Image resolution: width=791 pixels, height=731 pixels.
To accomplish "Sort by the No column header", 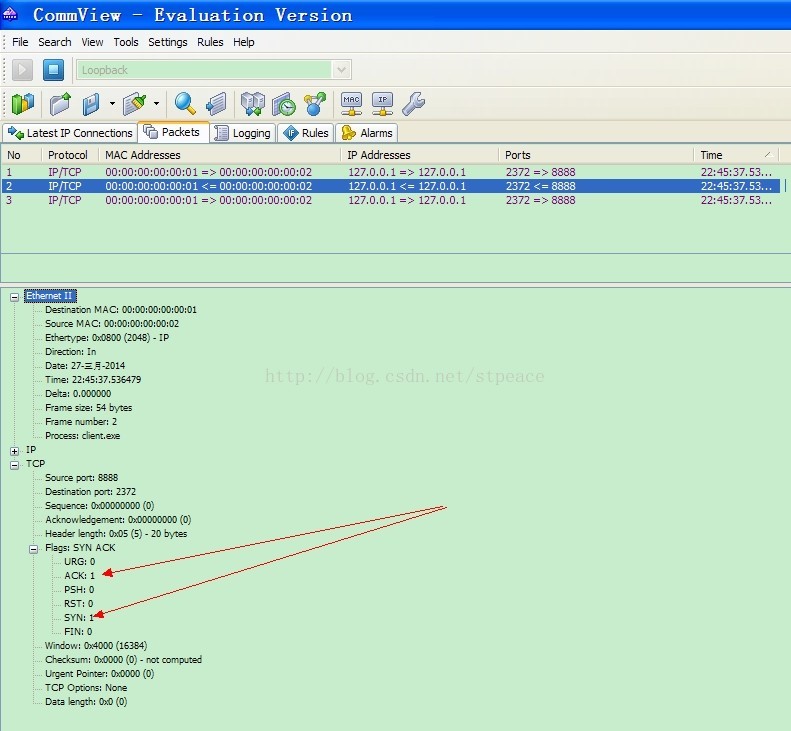I will pyautogui.click(x=21, y=155).
